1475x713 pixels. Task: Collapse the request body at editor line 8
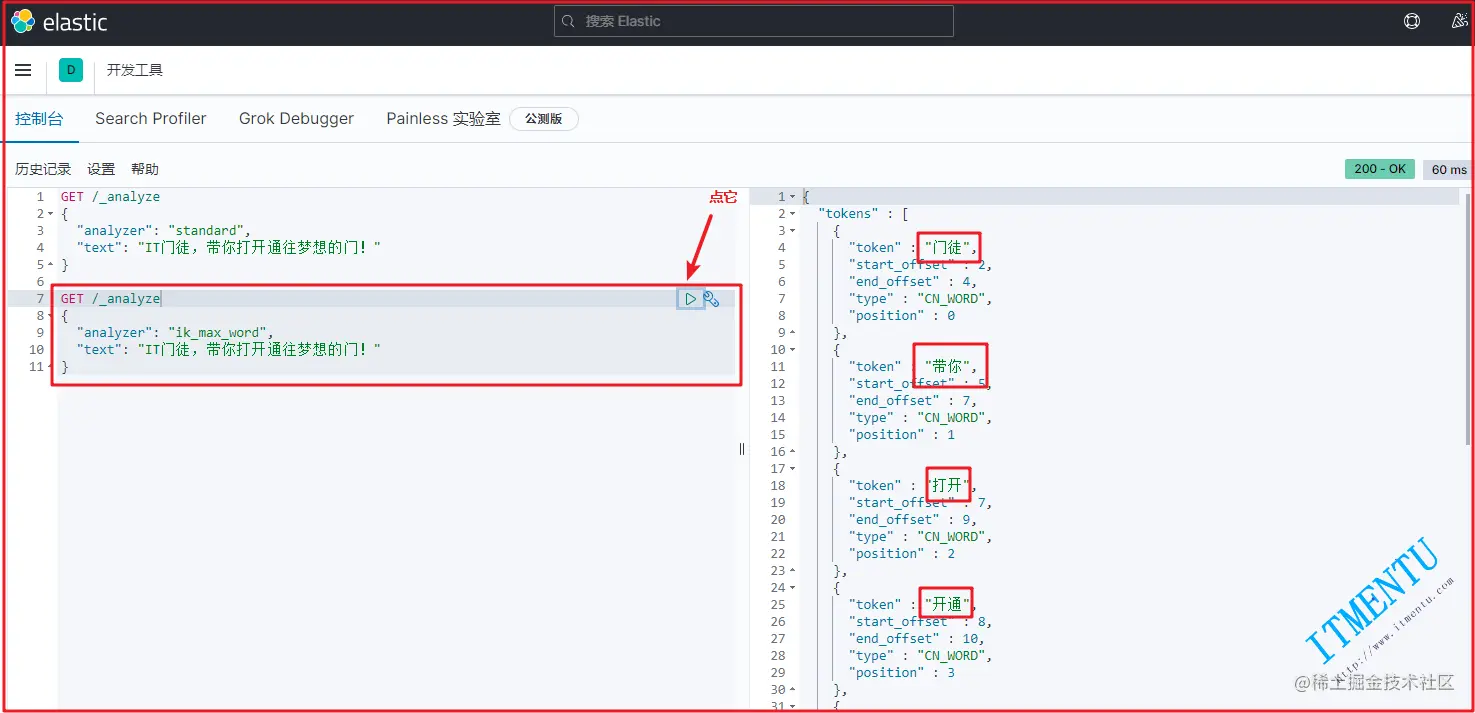[50, 316]
